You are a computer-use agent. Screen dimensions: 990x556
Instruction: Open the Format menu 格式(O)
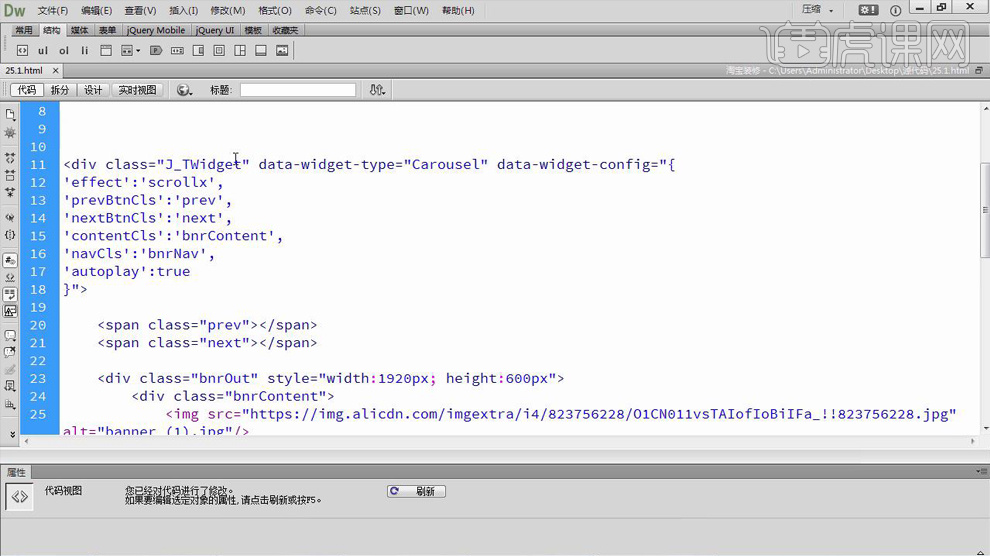click(x=275, y=11)
